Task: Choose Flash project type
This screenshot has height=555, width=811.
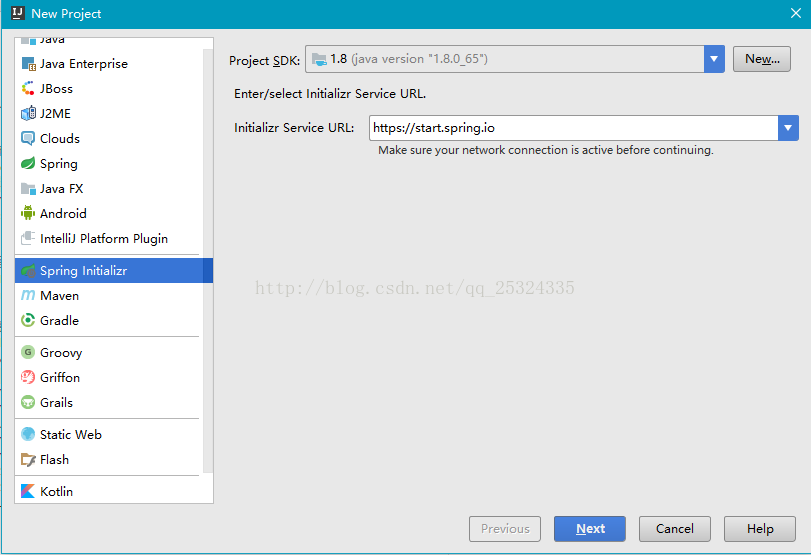Action: click(x=109, y=459)
